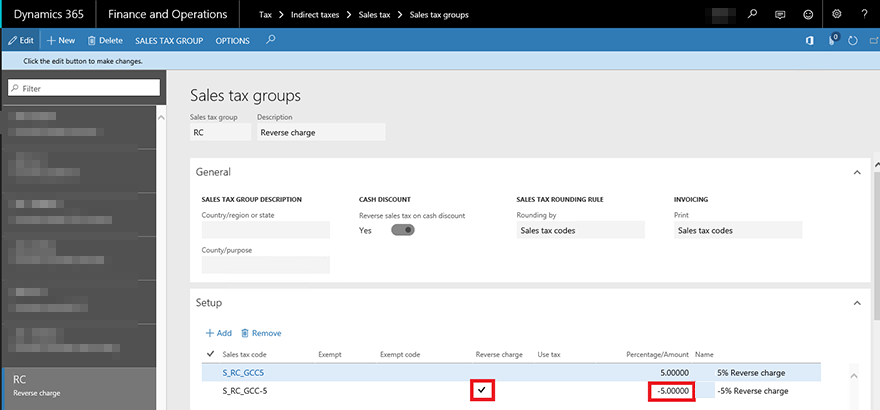Click the open in new window icon
The height and width of the screenshot is (410, 880).
click(873, 41)
